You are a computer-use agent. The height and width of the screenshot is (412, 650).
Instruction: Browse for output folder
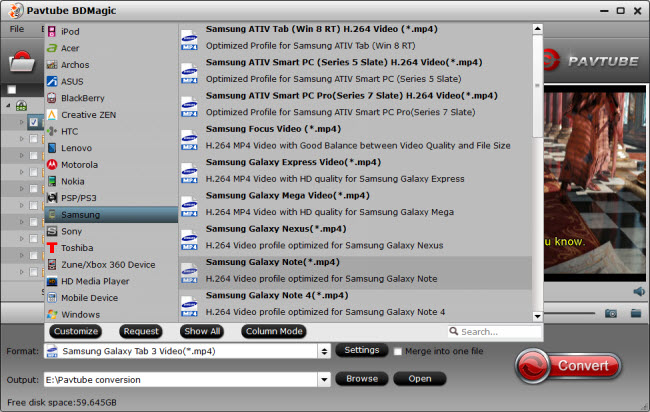[361, 379]
